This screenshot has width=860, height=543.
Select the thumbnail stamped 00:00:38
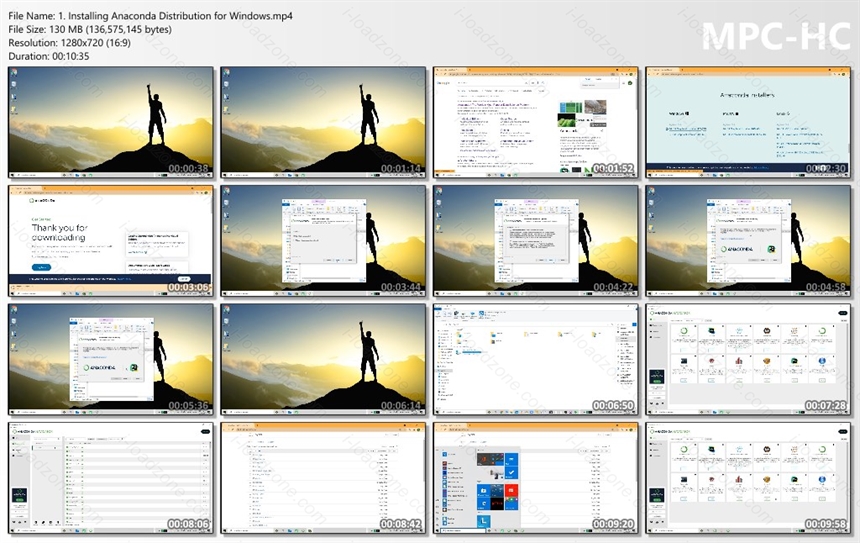pyautogui.click(x=111, y=122)
